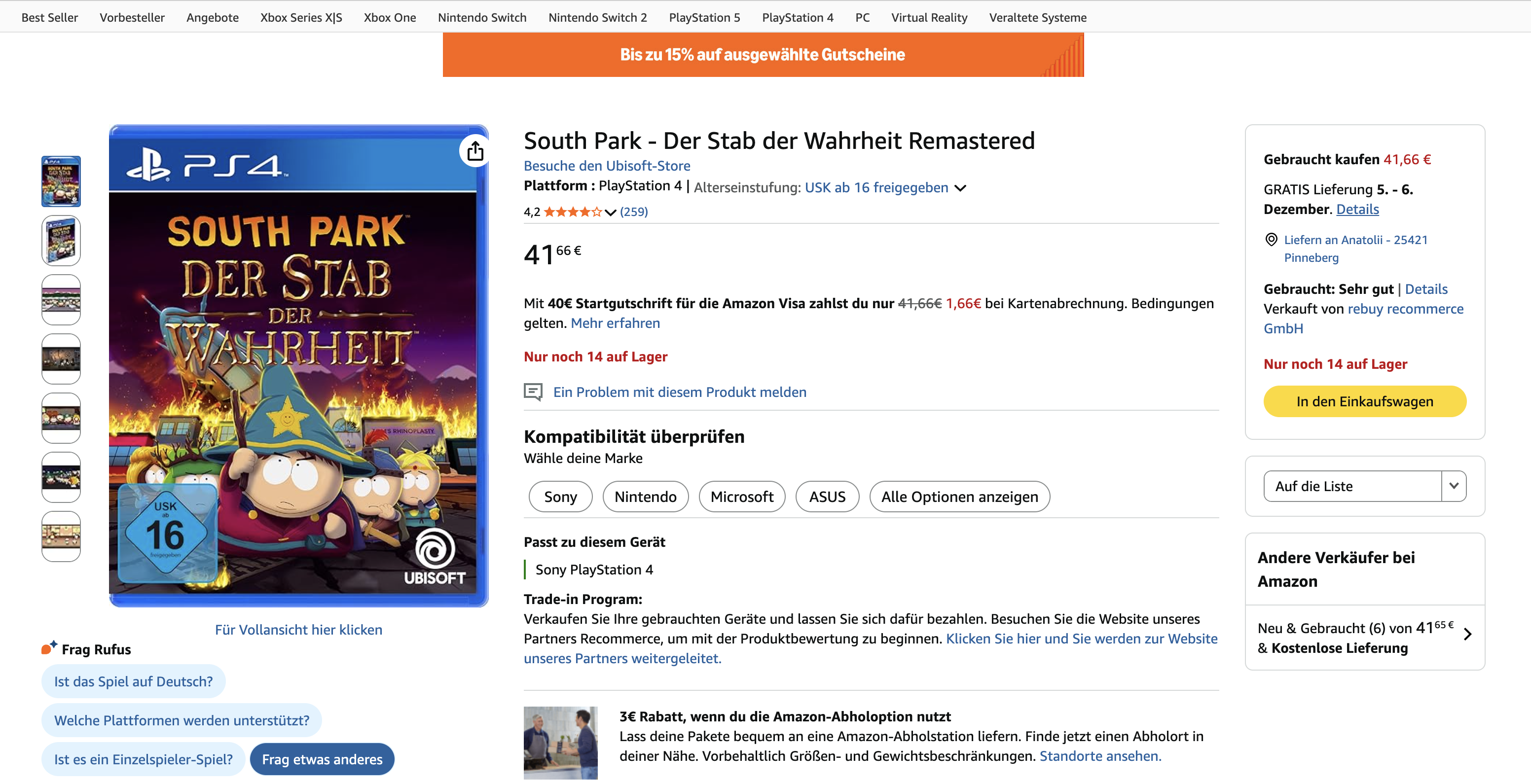Select the Sony brand option
Viewport: 1531px width, 784px height.
[x=560, y=497]
